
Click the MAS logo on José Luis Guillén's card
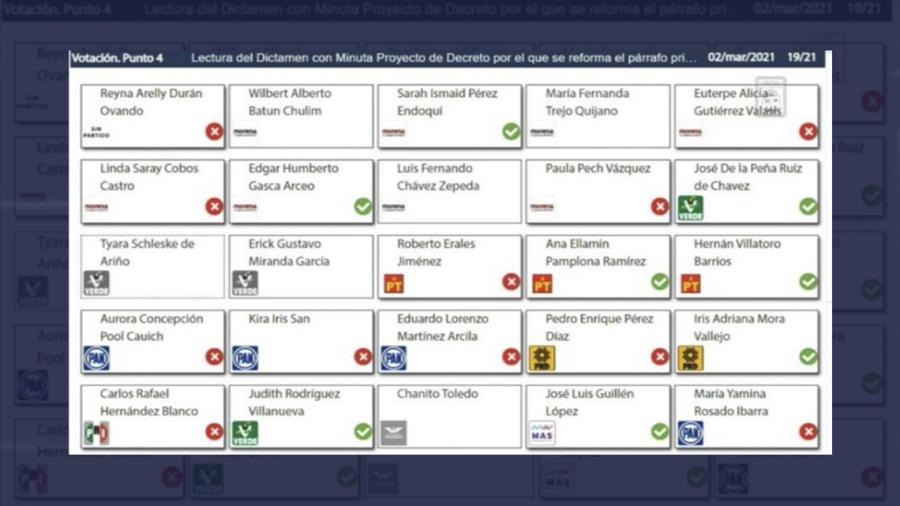coord(542,433)
